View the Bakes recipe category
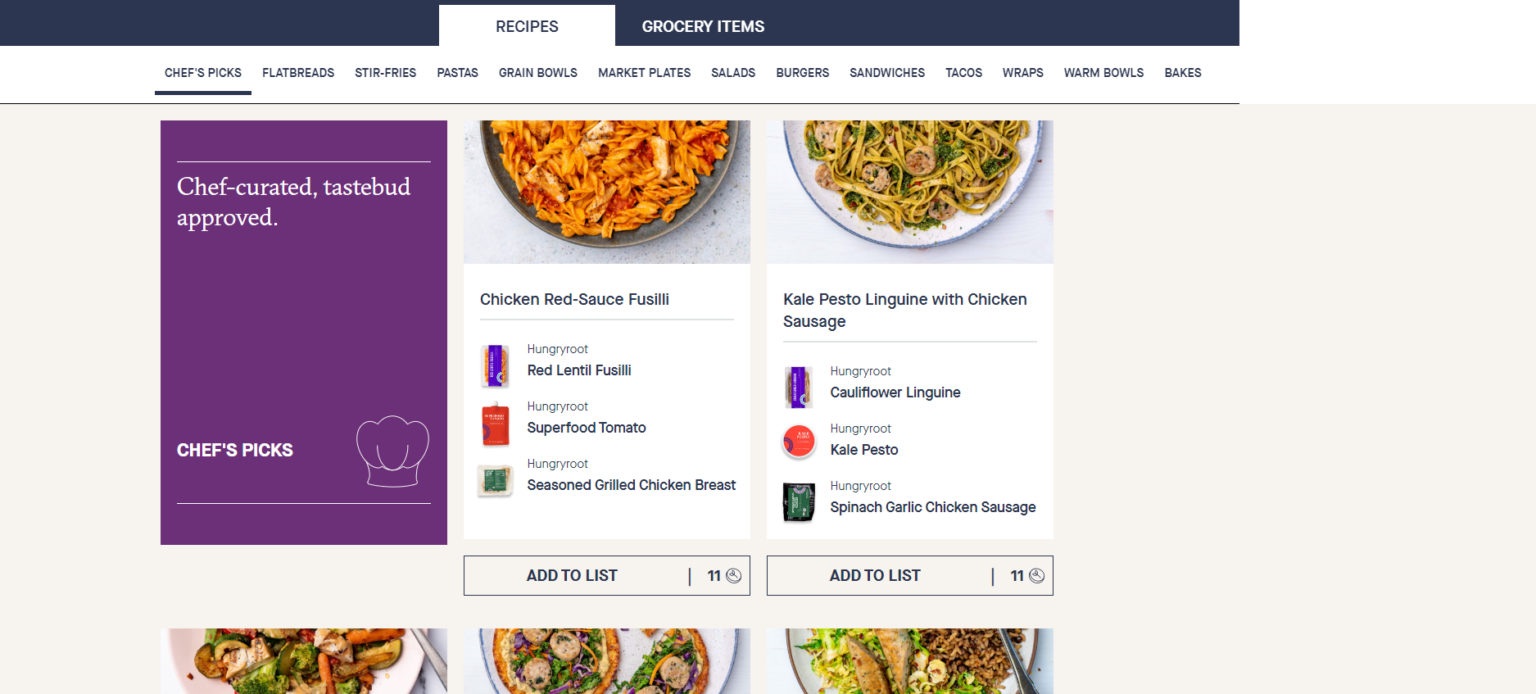Screen dimensions: 1536x694 (1182, 73)
